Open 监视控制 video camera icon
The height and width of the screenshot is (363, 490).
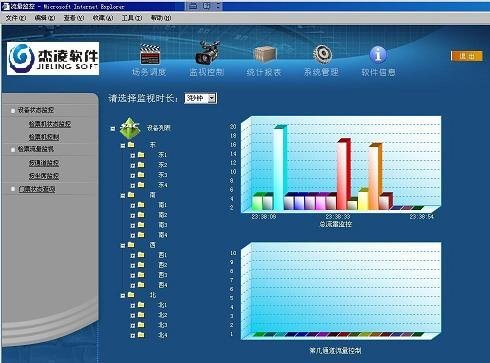(207, 53)
